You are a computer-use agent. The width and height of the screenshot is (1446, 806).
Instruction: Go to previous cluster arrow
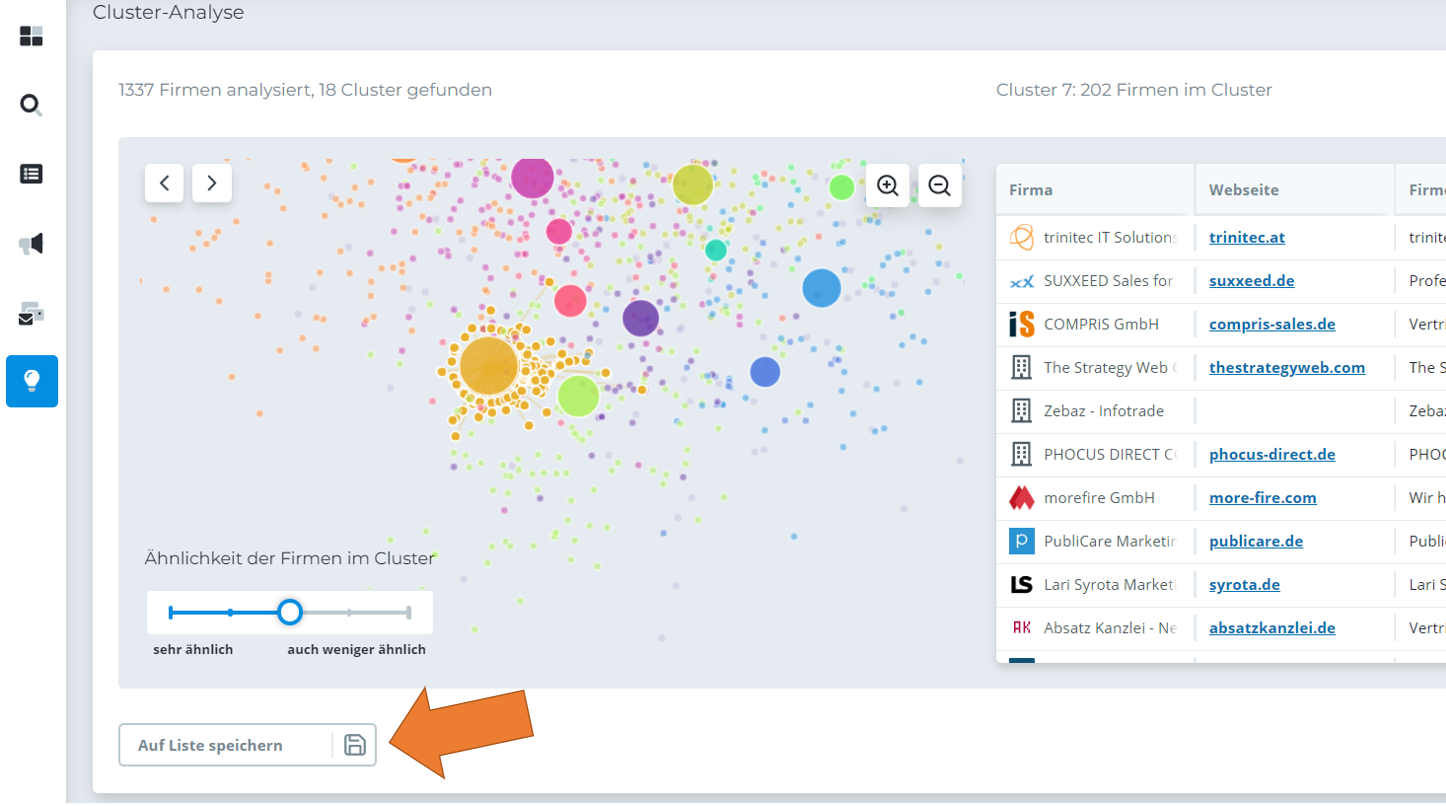[x=164, y=183]
